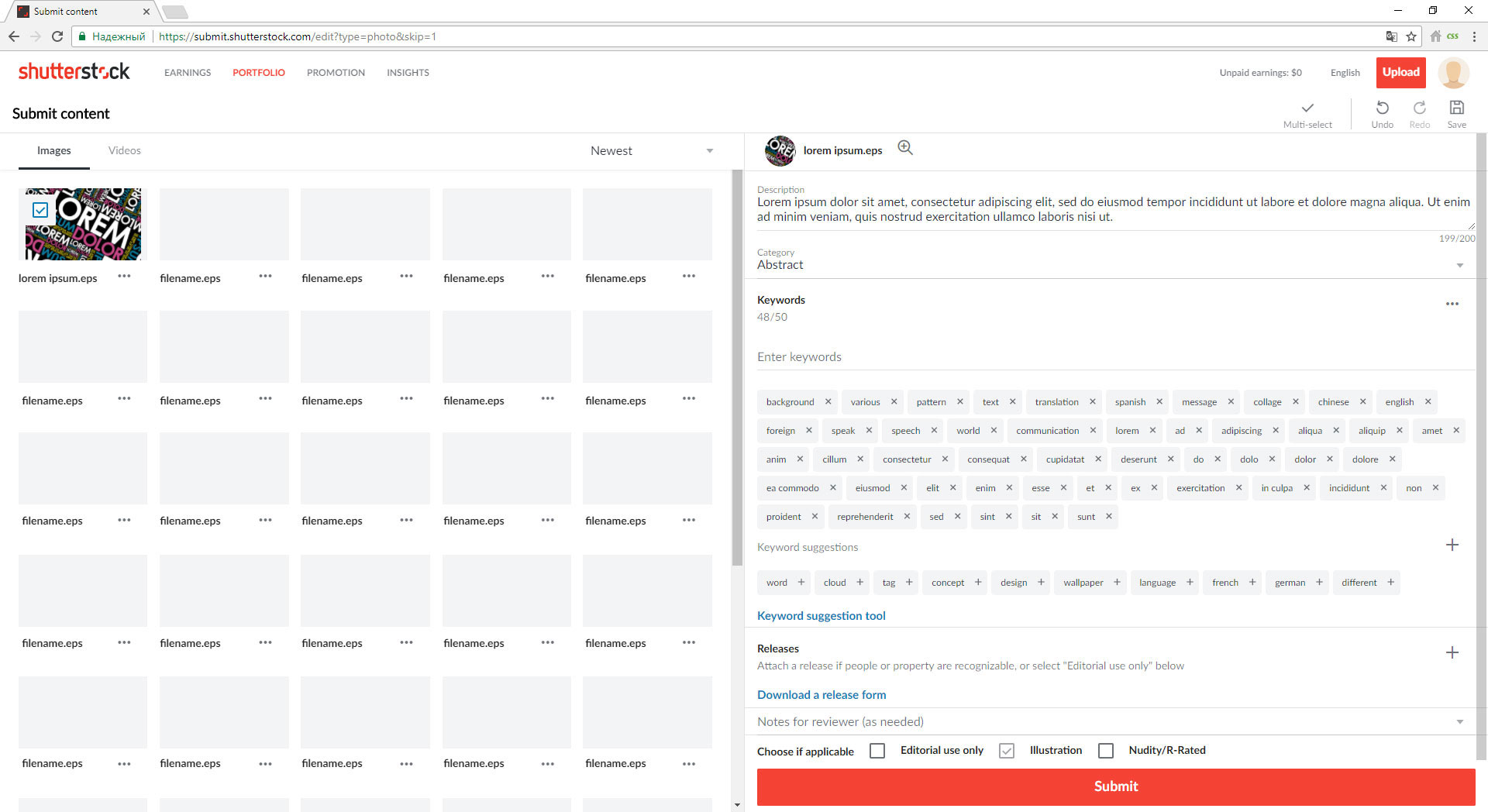Add a release with the plus icon
This screenshot has height=812, width=1488.
tap(1452, 652)
